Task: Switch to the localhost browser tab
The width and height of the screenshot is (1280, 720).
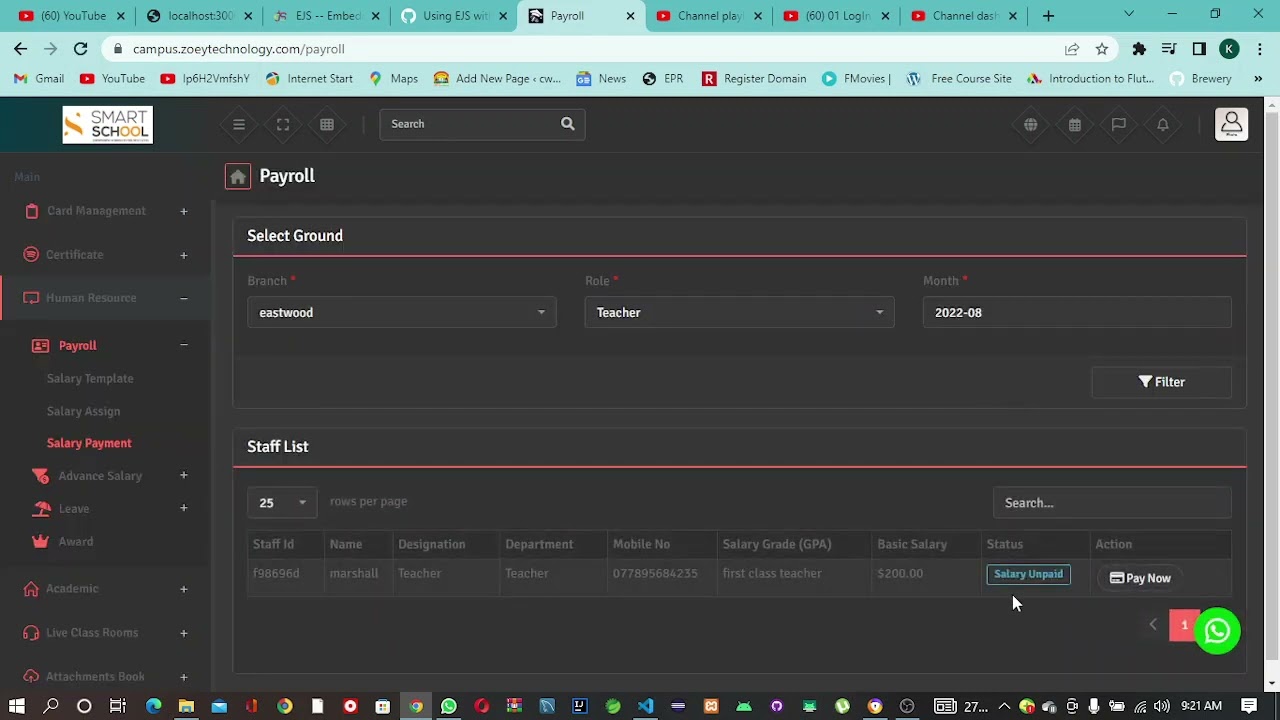Action: pyautogui.click(x=198, y=16)
